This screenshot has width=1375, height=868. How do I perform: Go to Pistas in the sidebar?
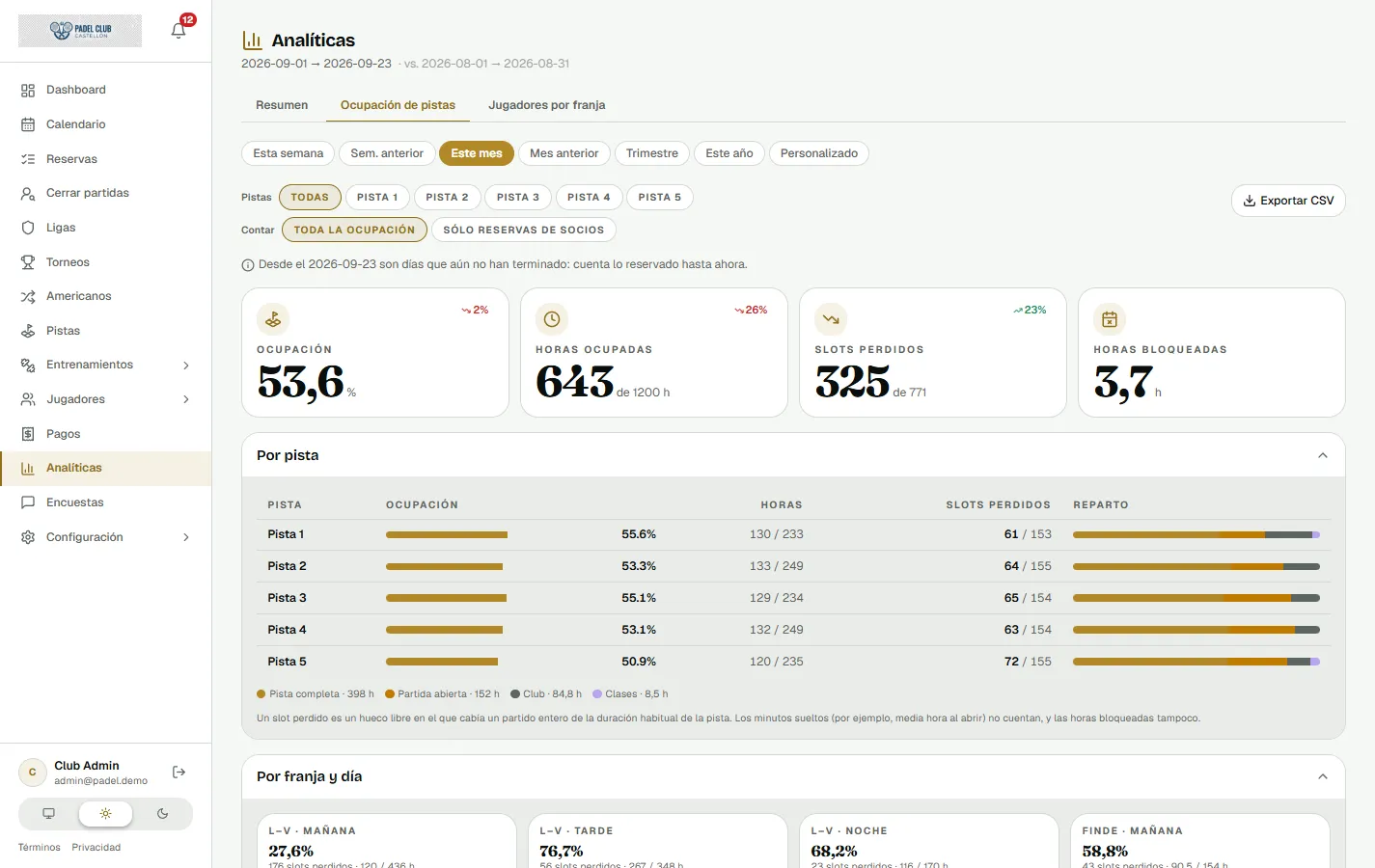(x=105, y=331)
